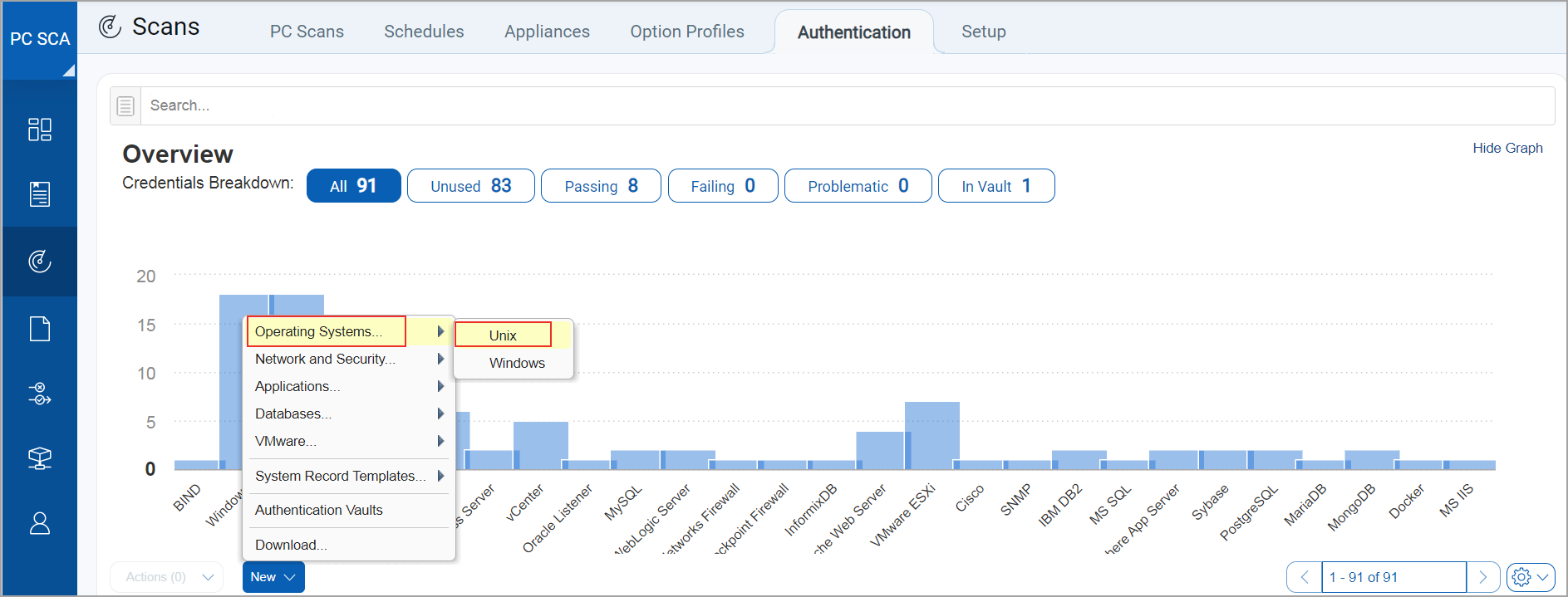Select the Authentication tab
Image resolution: width=1568 pixels, height=597 pixels.
point(854,32)
